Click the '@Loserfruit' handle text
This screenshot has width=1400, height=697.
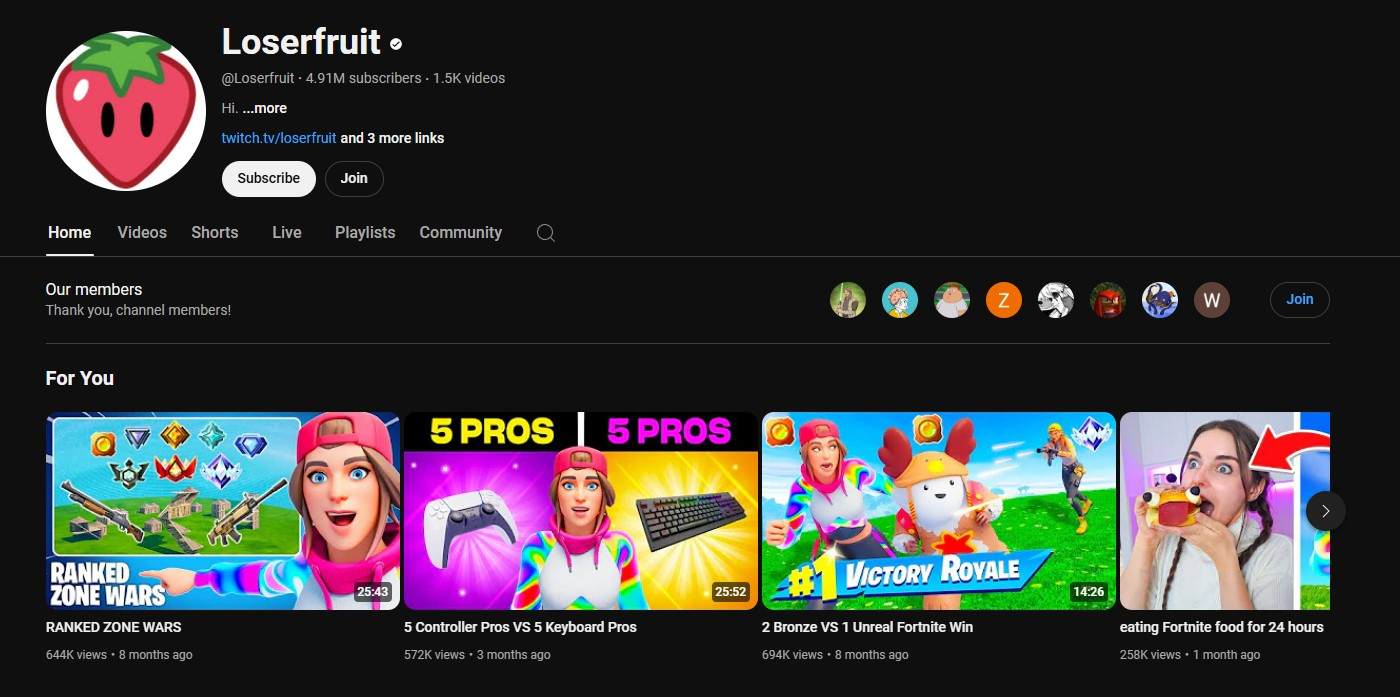click(x=258, y=78)
